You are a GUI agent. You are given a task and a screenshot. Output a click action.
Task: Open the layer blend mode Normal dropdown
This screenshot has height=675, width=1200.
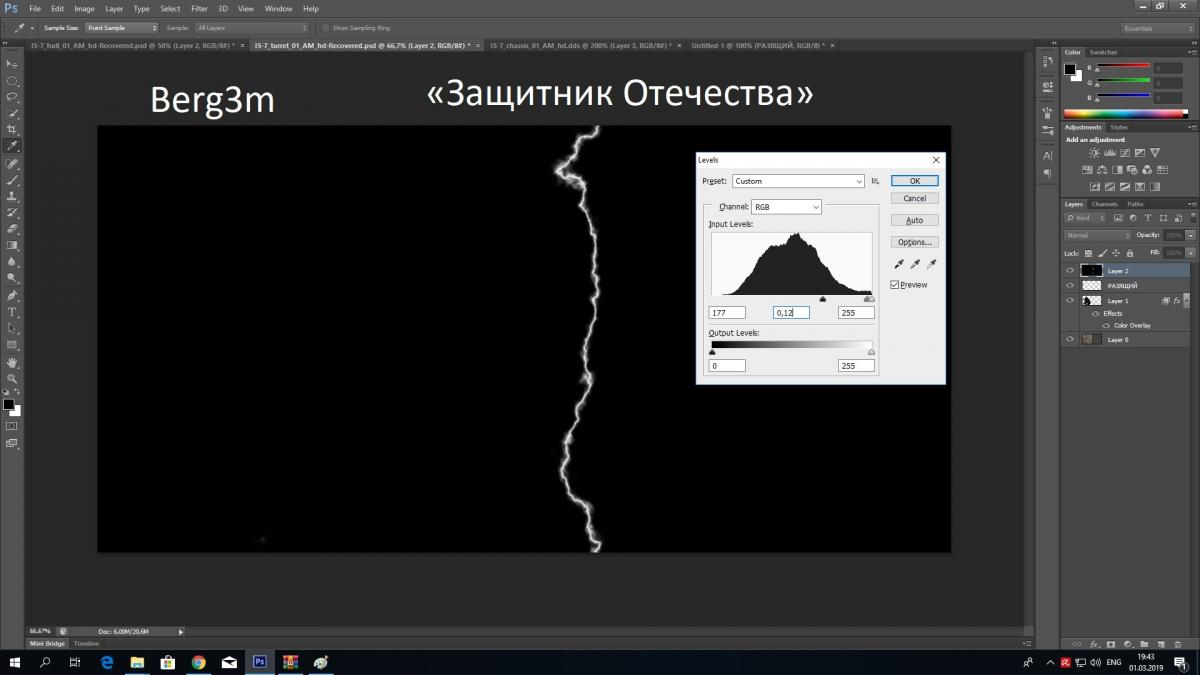point(1097,236)
